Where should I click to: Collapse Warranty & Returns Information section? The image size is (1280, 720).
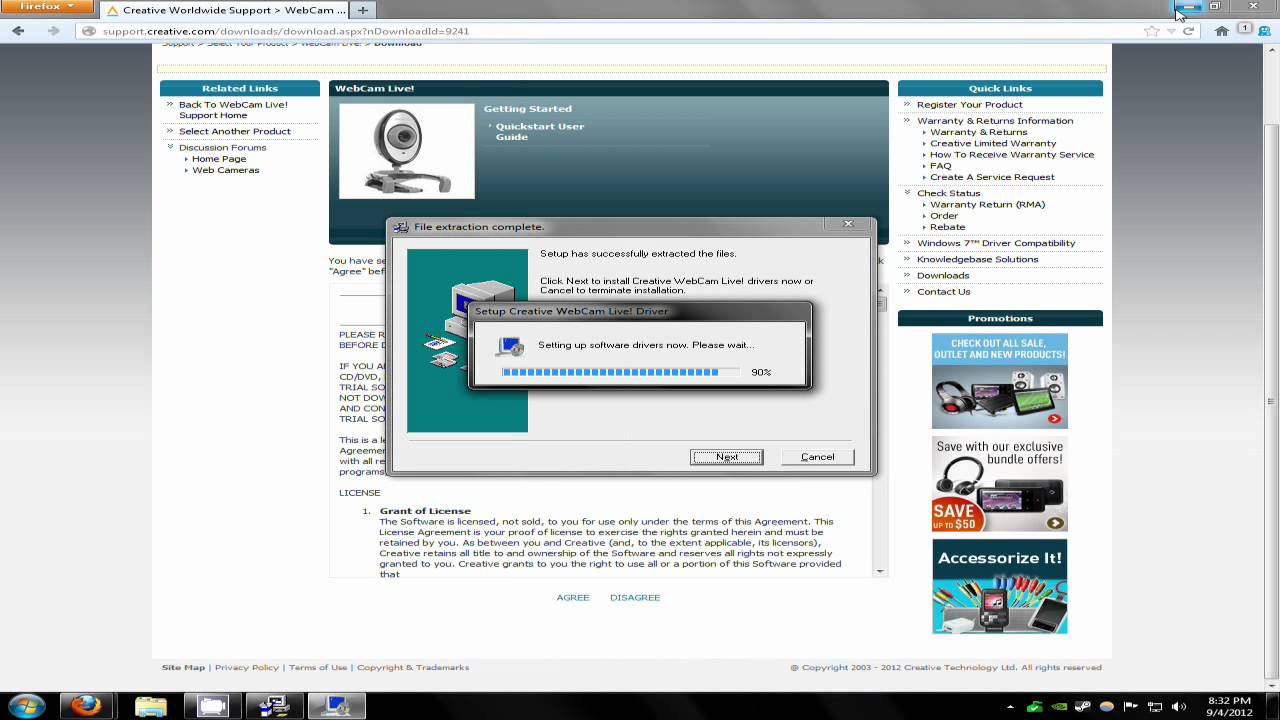[x=908, y=120]
